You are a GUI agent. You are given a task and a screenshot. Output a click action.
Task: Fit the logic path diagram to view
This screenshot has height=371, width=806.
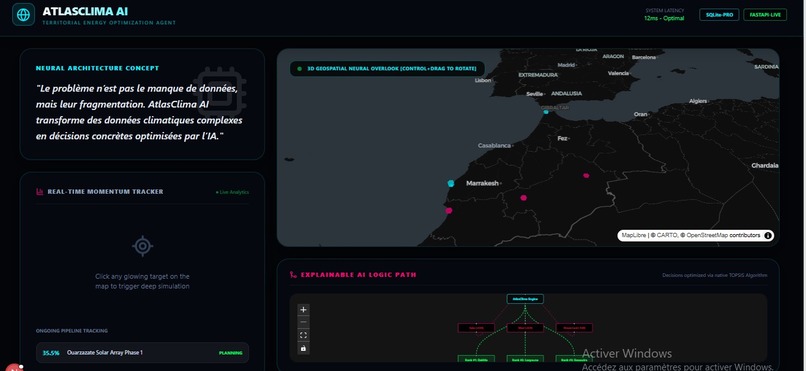point(303,335)
